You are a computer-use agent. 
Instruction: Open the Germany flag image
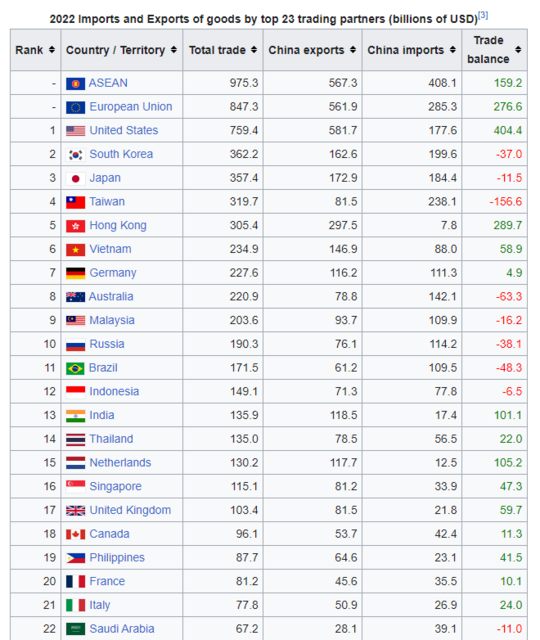pyautogui.click(x=76, y=273)
